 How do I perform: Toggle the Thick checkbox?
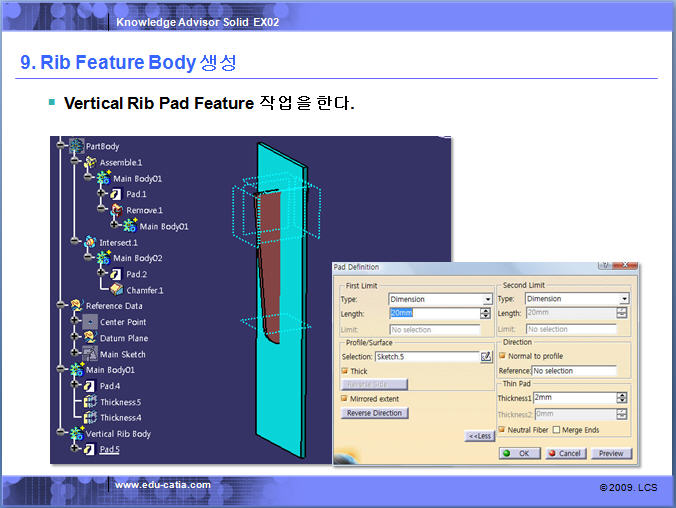[344, 371]
